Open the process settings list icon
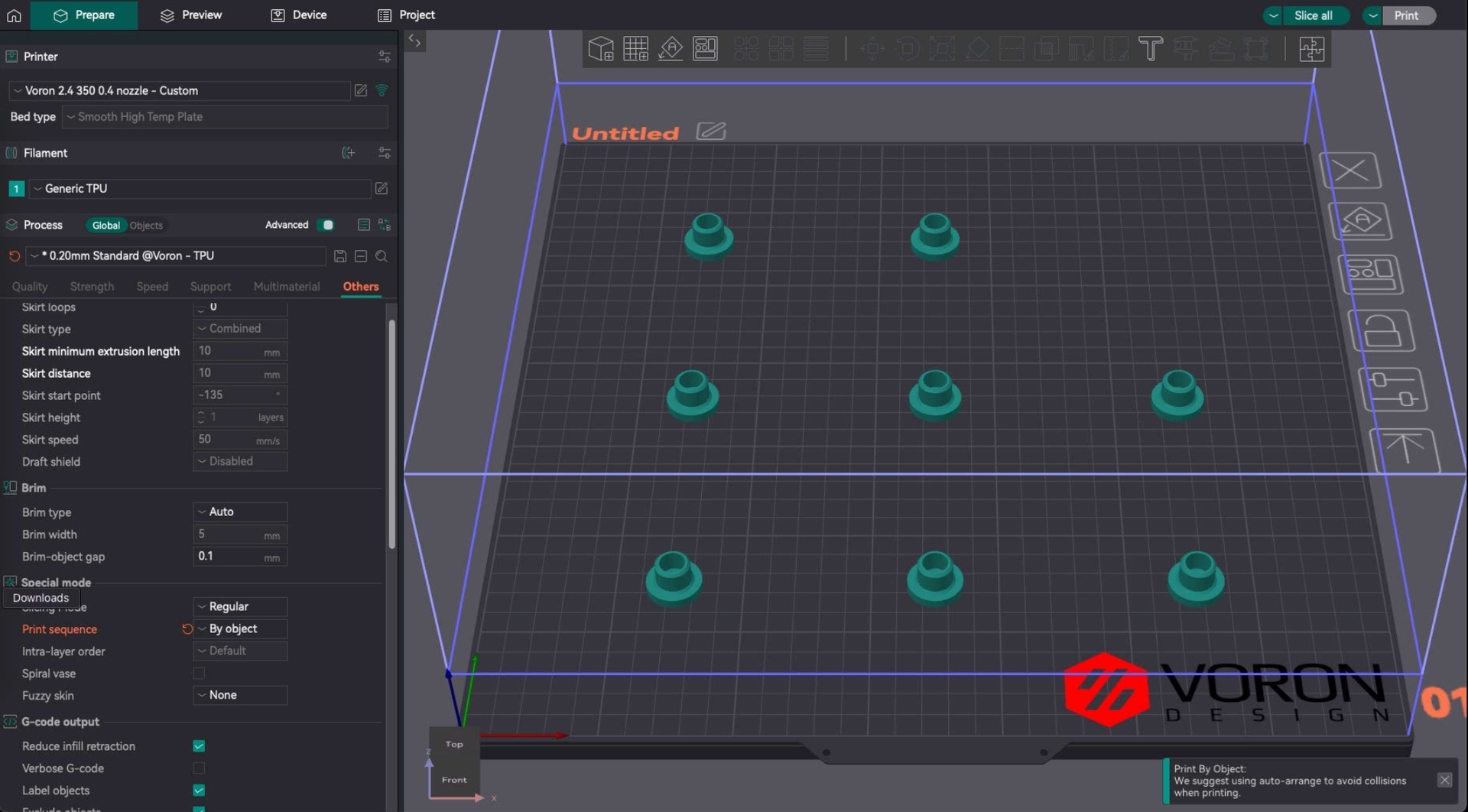This screenshot has width=1468, height=812. (x=364, y=225)
